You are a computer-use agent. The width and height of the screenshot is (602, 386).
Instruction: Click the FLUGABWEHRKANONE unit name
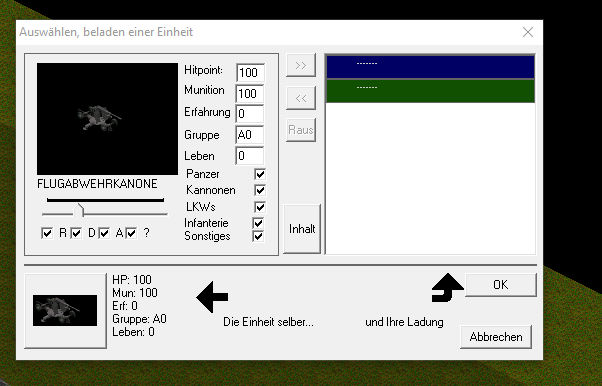pos(97,184)
